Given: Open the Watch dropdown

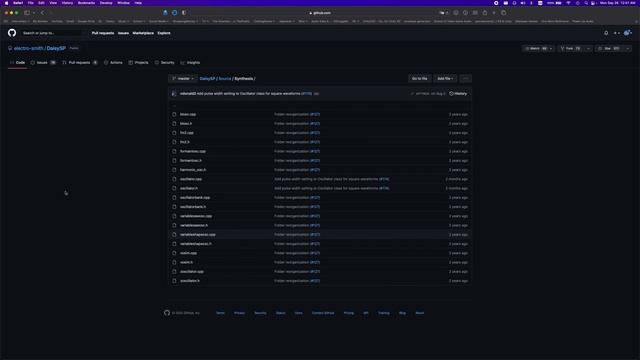Looking at the screenshot, I should pyautogui.click(x=538, y=48).
